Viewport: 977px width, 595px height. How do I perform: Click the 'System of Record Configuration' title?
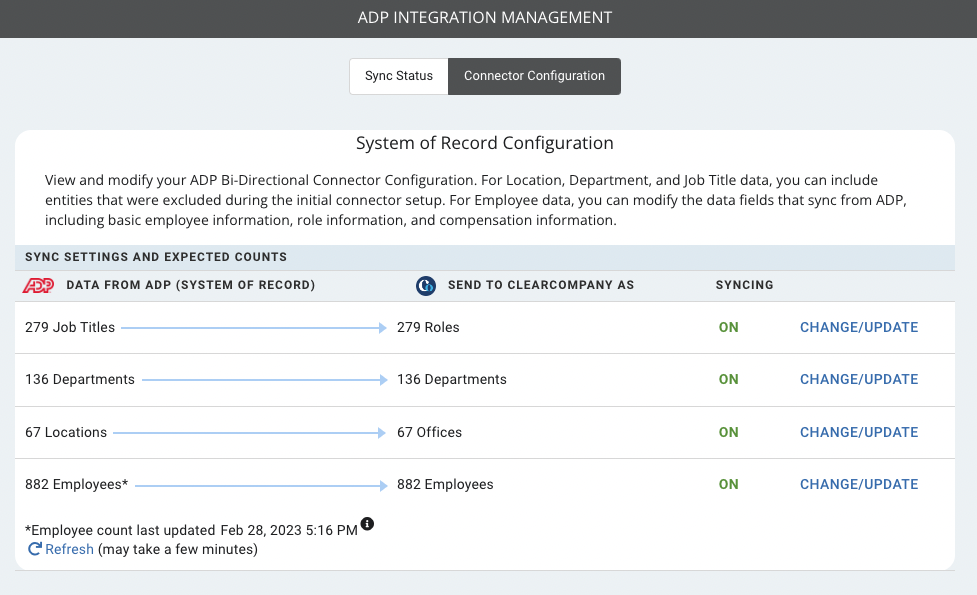tap(485, 143)
